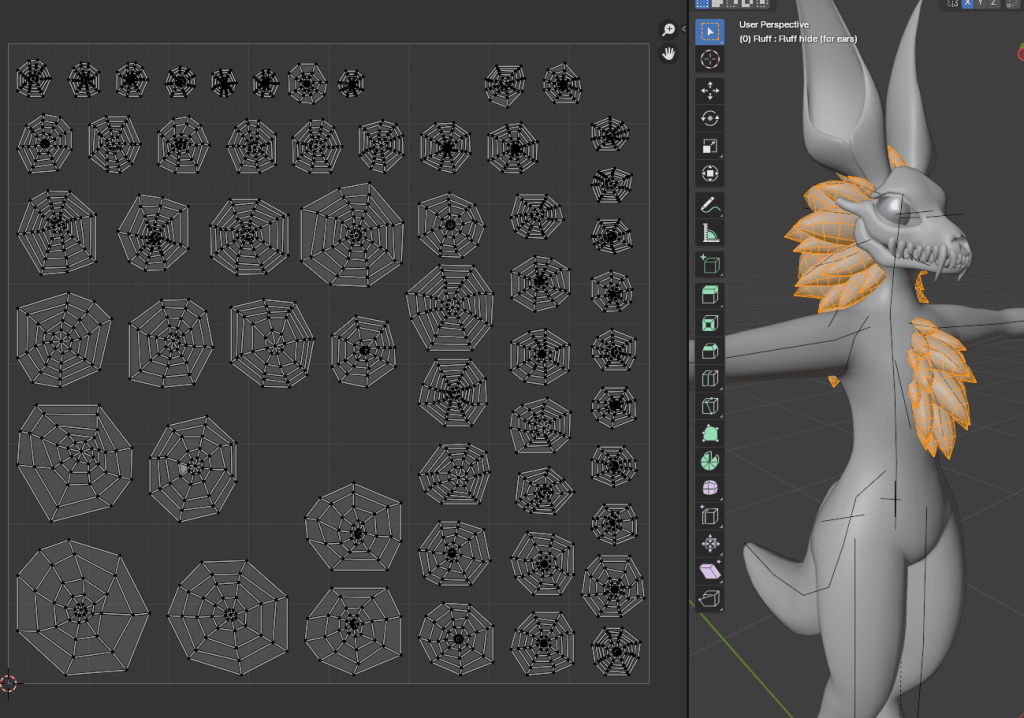The image size is (1024, 718).
Task: Select the Loop Cut tool
Action: [710, 378]
